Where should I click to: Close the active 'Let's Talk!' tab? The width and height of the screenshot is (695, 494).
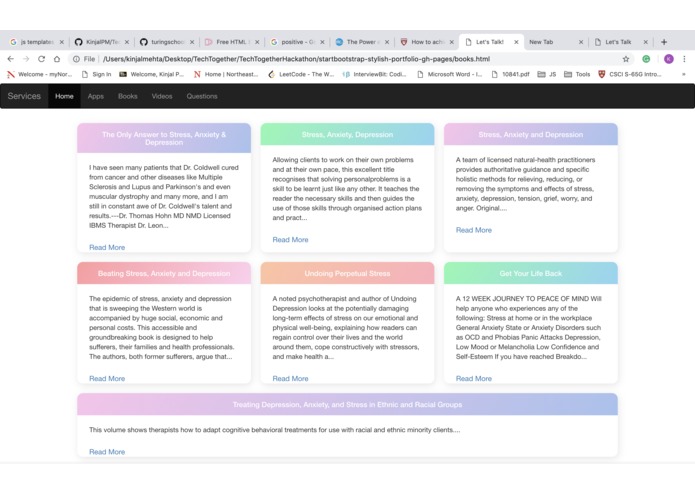point(516,42)
